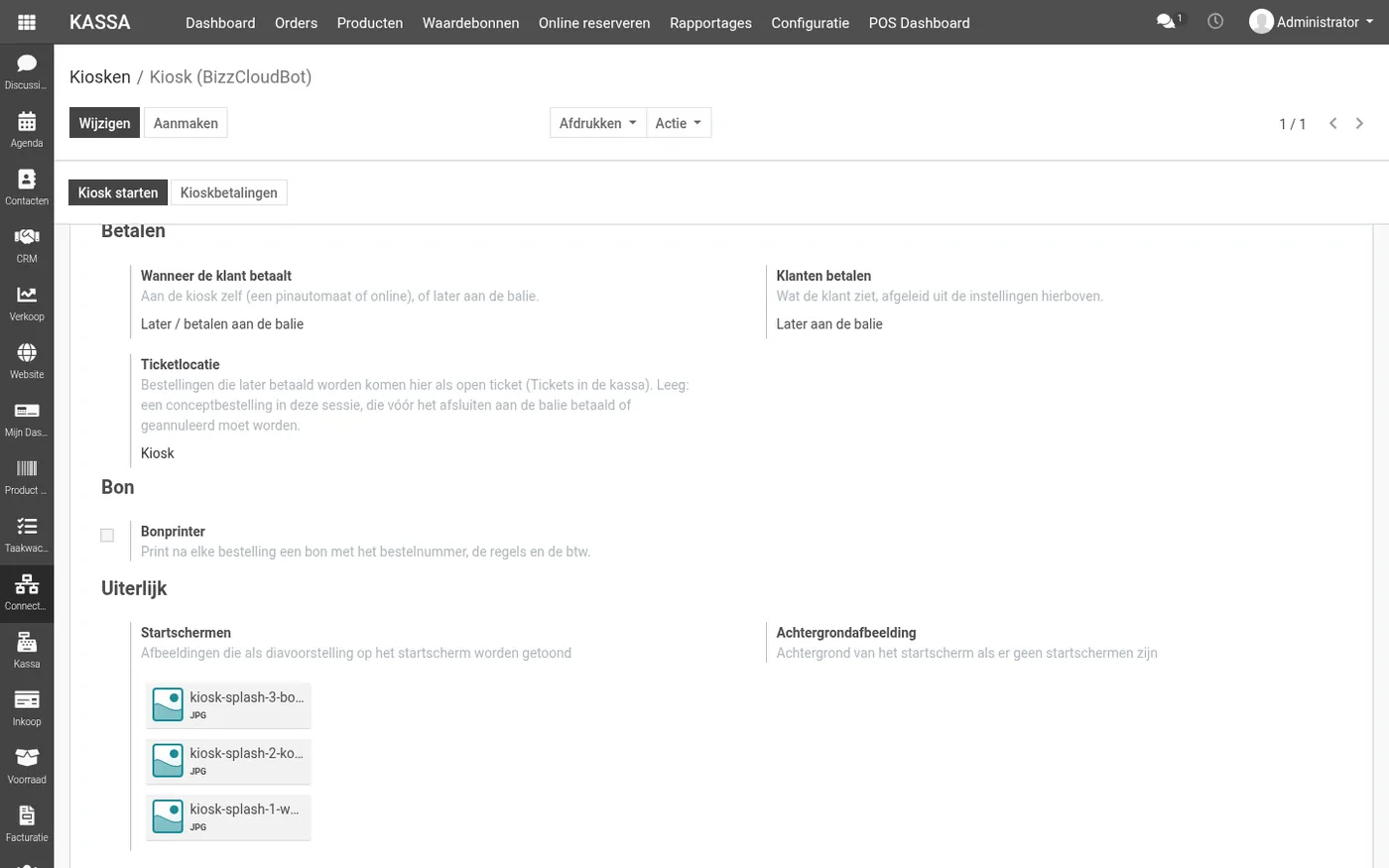Viewport: 1389px width, 868px height.
Task: Click the 1 / 1 pager counter
Action: (1292, 124)
